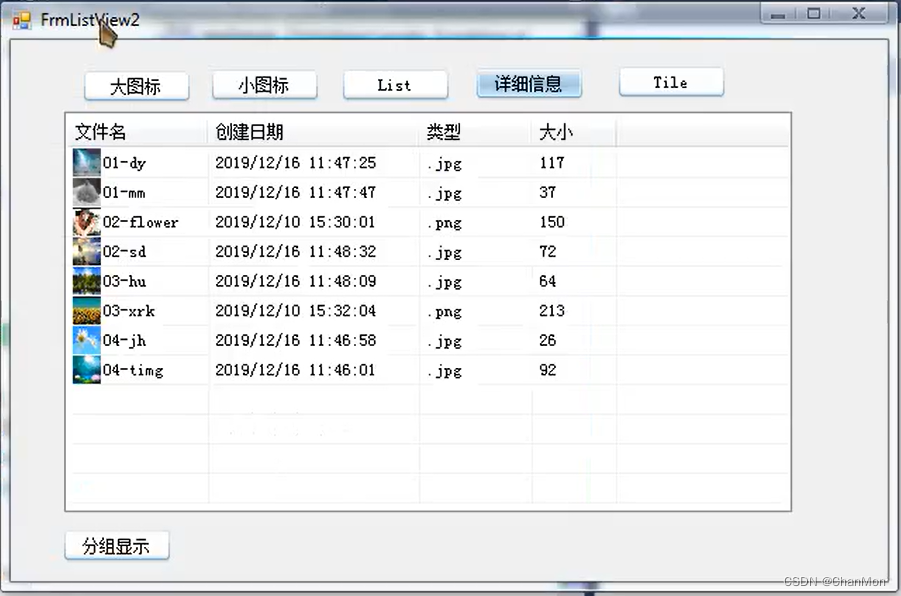Select thumbnail of 01-mm row
The width and height of the screenshot is (901, 596).
pos(87,192)
